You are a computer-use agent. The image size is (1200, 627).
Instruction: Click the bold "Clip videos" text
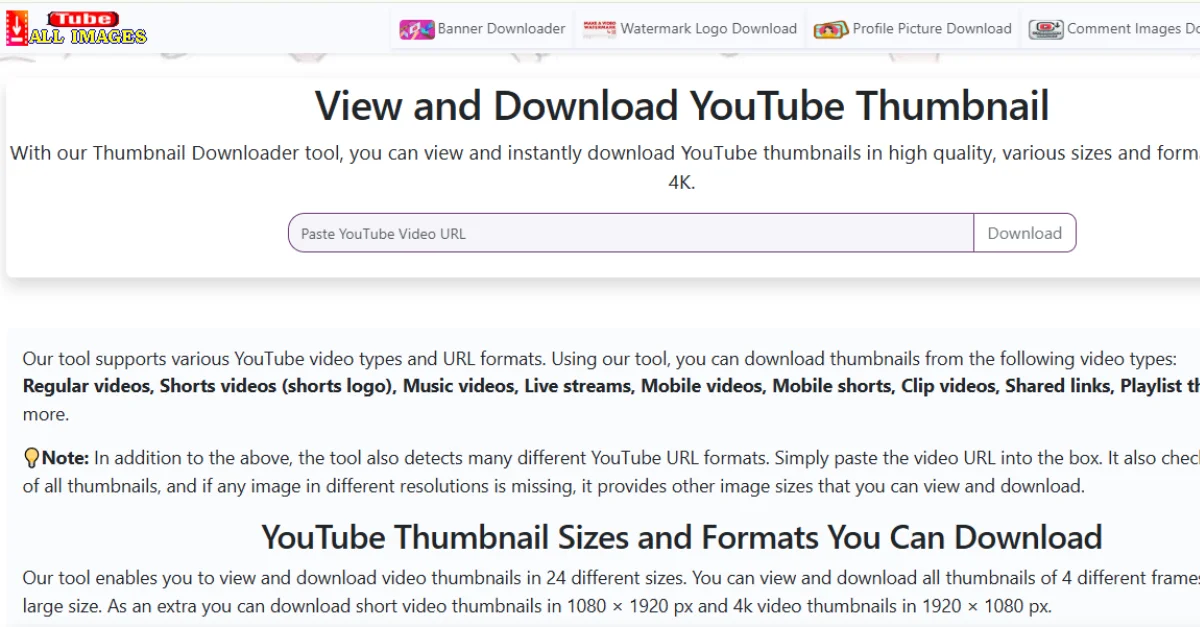coord(948,386)
